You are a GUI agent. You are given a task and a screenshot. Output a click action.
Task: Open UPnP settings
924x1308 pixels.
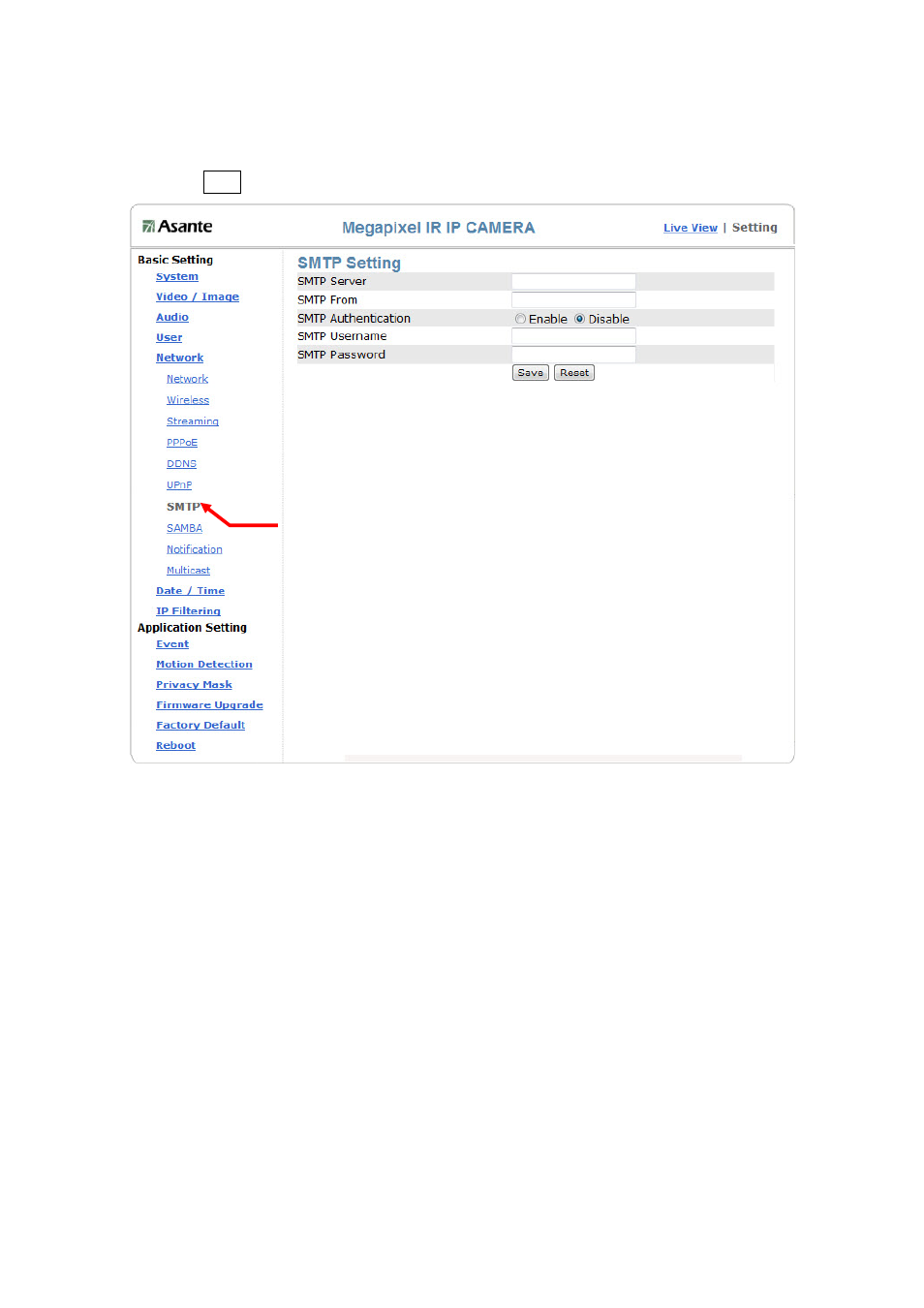pos(179,485)
